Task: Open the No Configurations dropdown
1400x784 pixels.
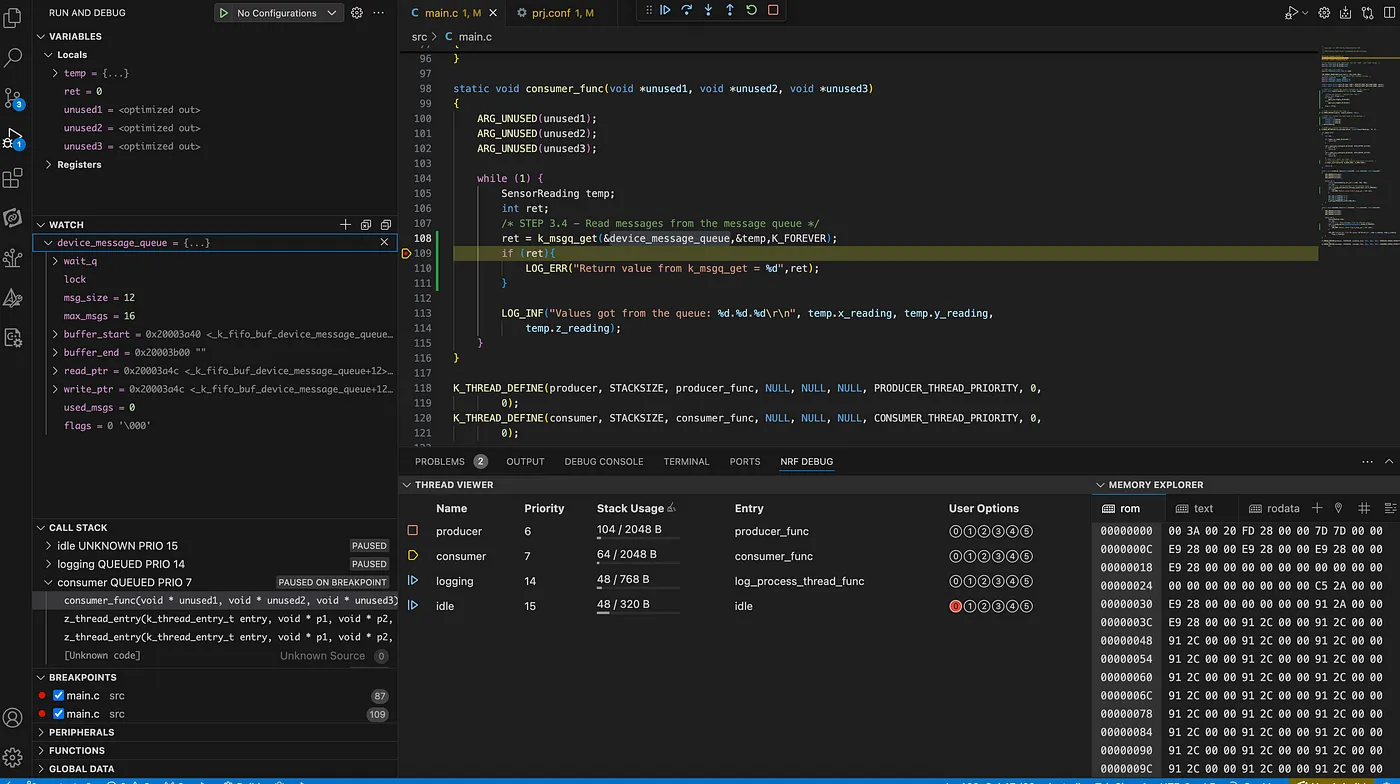Action: [x=286, y=13]
